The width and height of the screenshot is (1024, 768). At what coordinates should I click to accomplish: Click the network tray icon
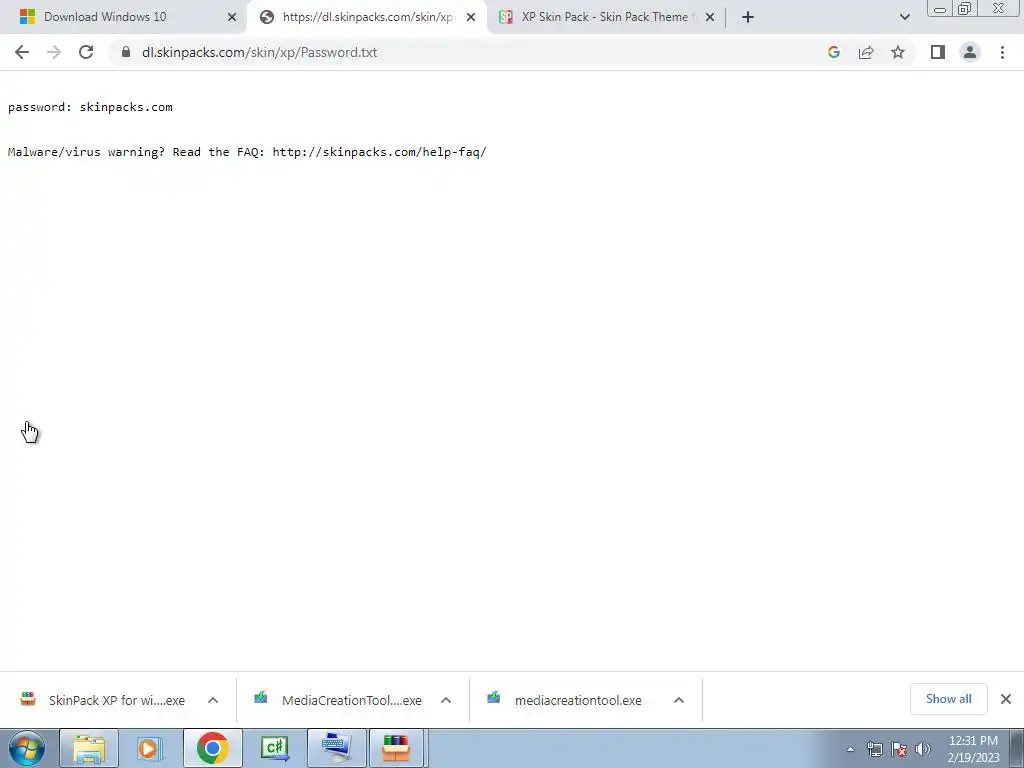[874, 749]
